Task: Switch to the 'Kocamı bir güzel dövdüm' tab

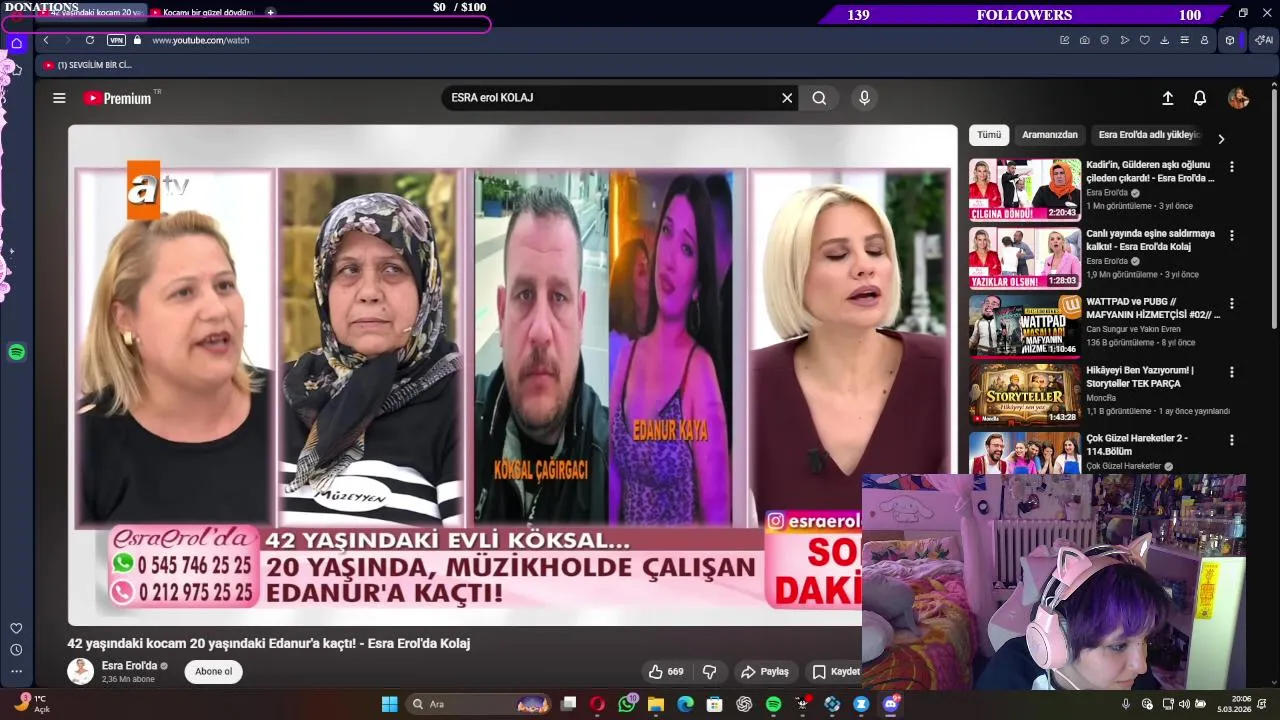Action: (x=203, y=12)
